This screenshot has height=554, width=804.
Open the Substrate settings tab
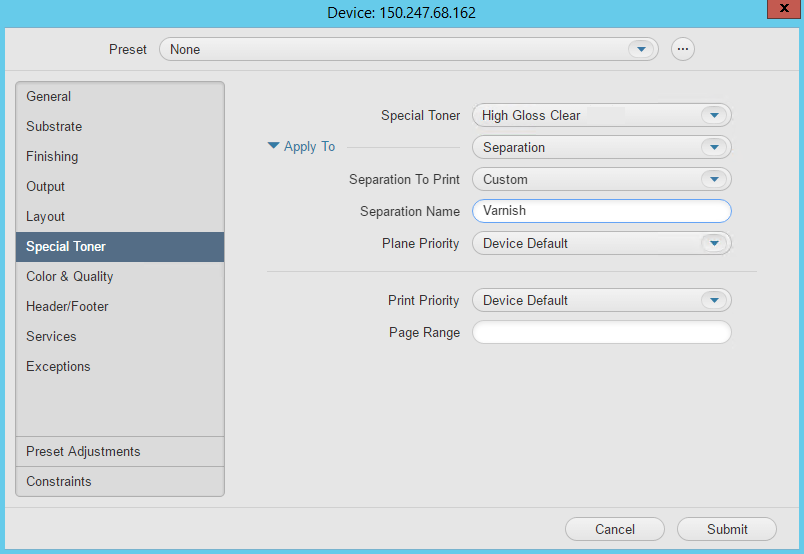54,126
